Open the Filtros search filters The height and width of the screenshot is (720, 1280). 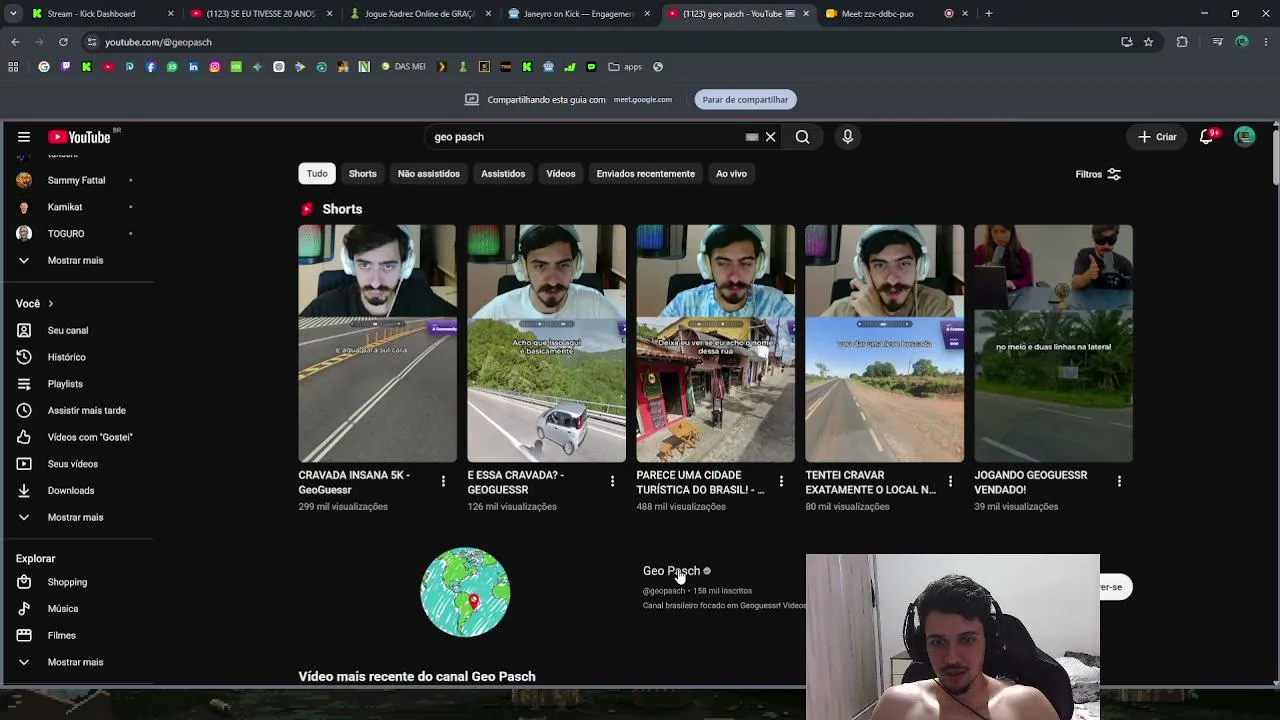coord(1098,174)
